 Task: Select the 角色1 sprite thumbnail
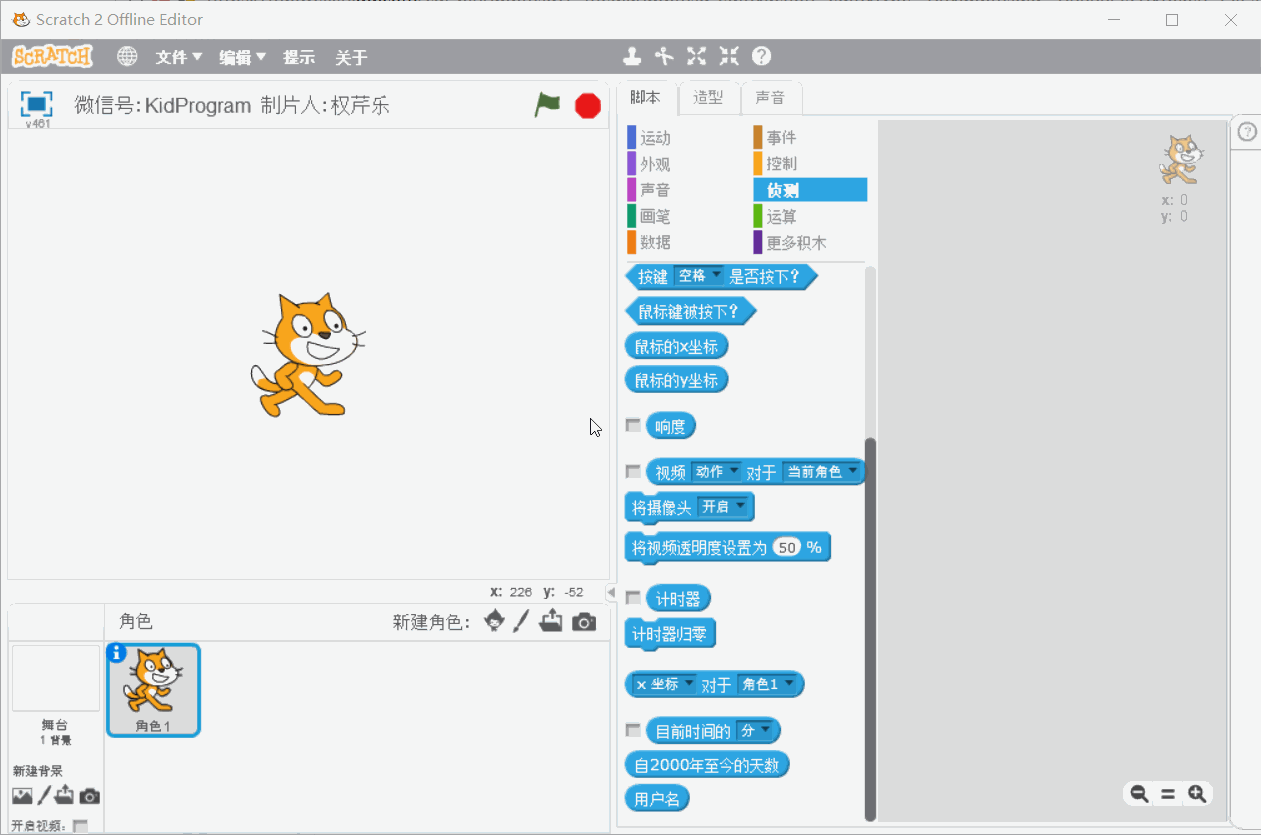click(153, 690)
